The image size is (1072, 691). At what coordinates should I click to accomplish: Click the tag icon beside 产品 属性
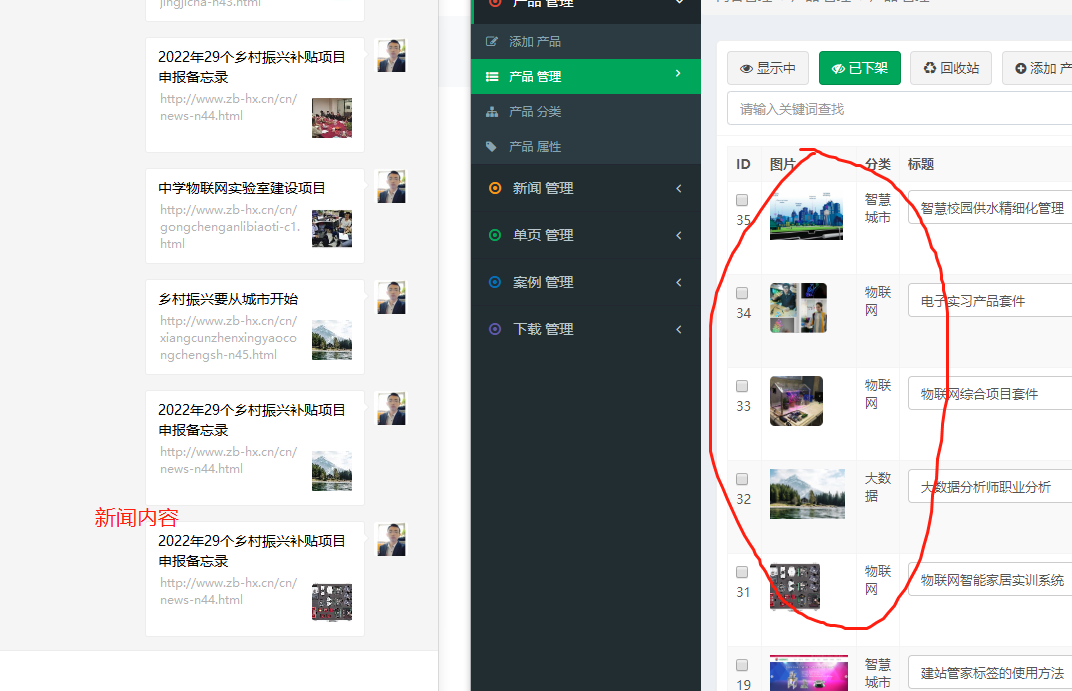click(x=491, y=146)
